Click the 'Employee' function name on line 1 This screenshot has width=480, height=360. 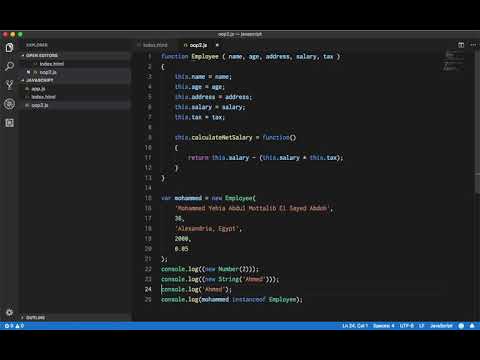[x=205, y=56]
